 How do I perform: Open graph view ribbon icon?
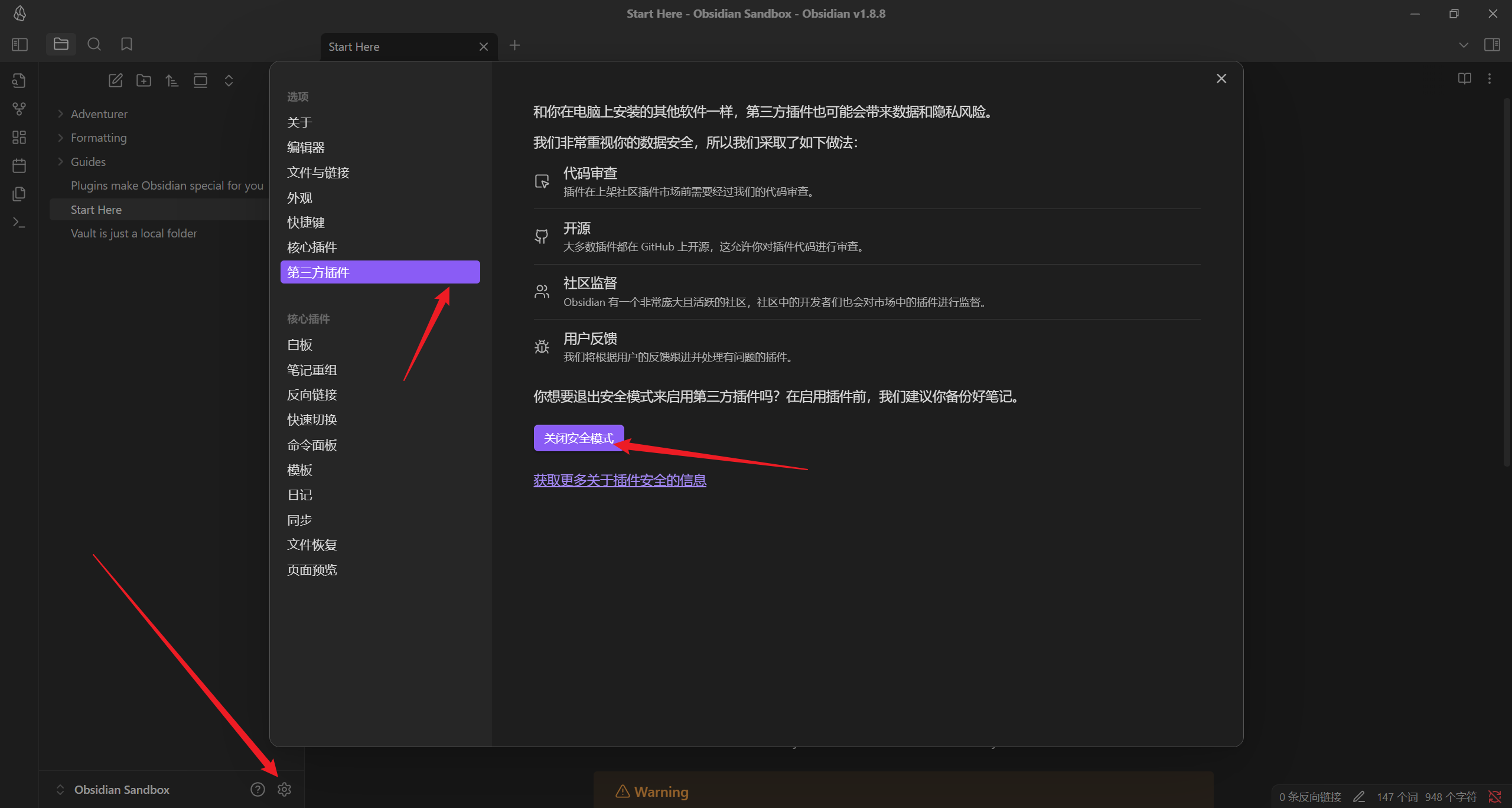tap(19, 109)
